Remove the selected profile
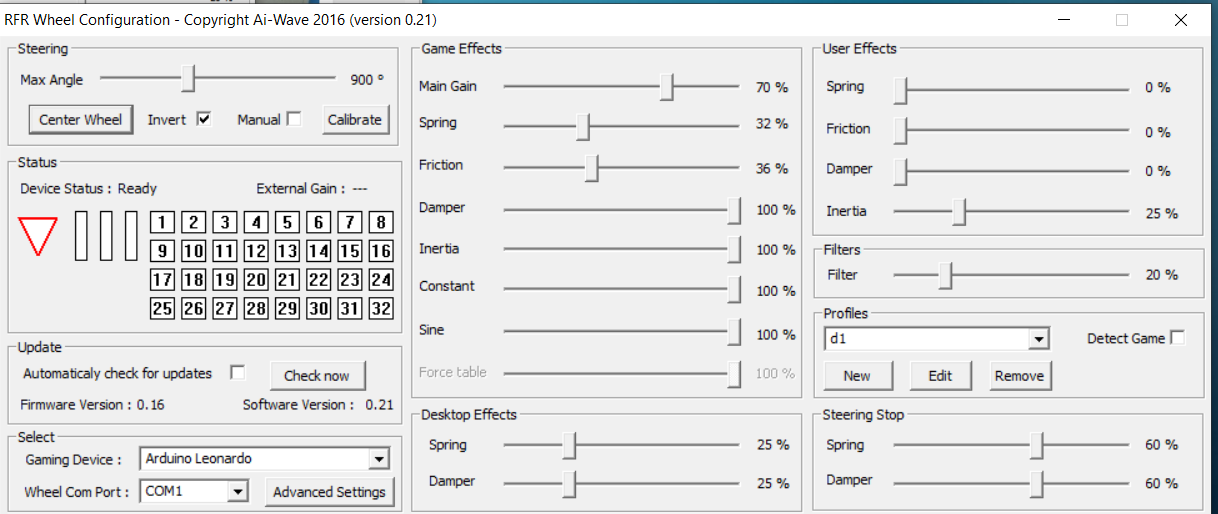Viewport: 1218px width, 514px height. click(1019, 375)
